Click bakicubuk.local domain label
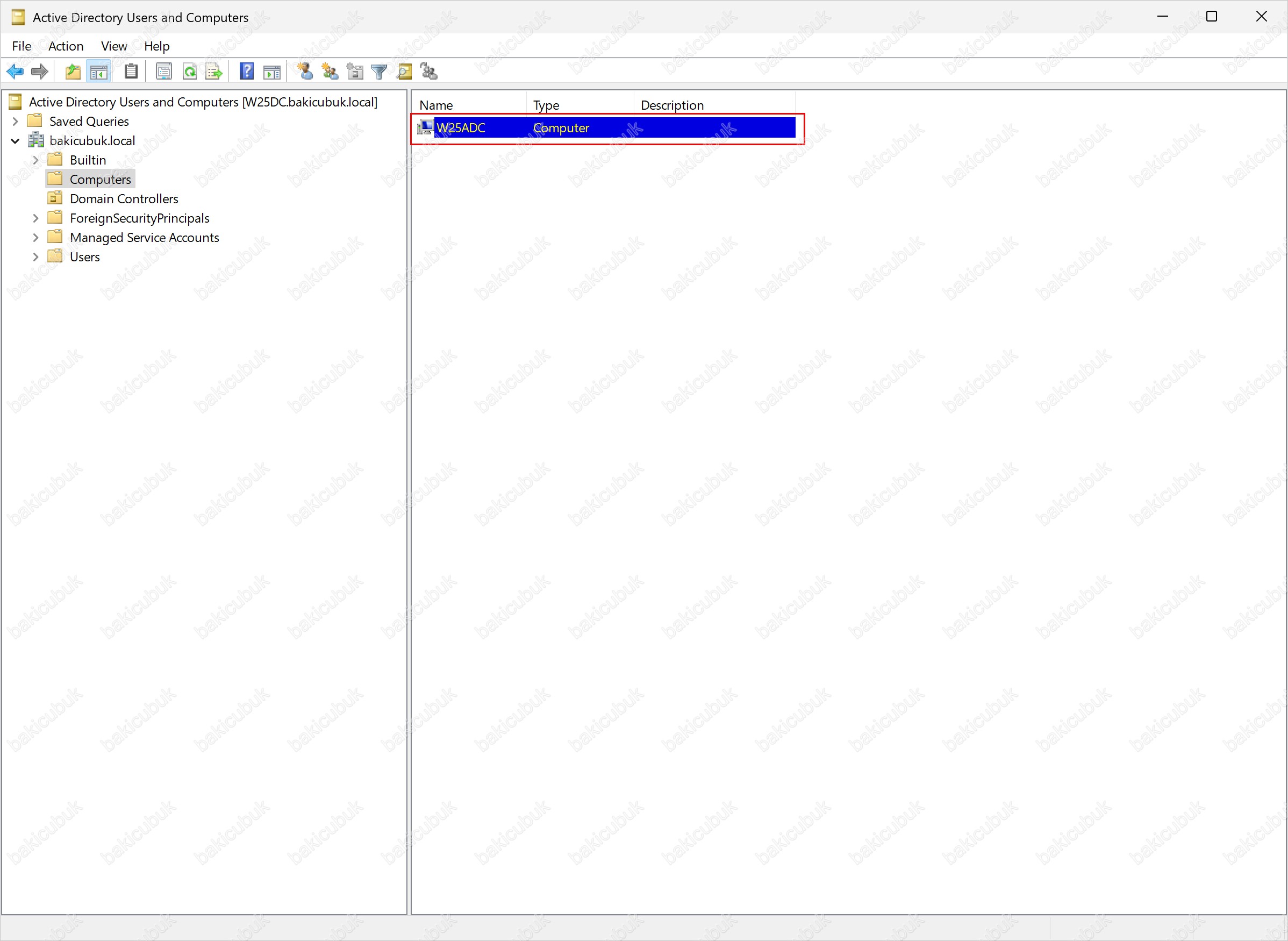Viewport: 1288px width, 941px height. tap(92, 140)
